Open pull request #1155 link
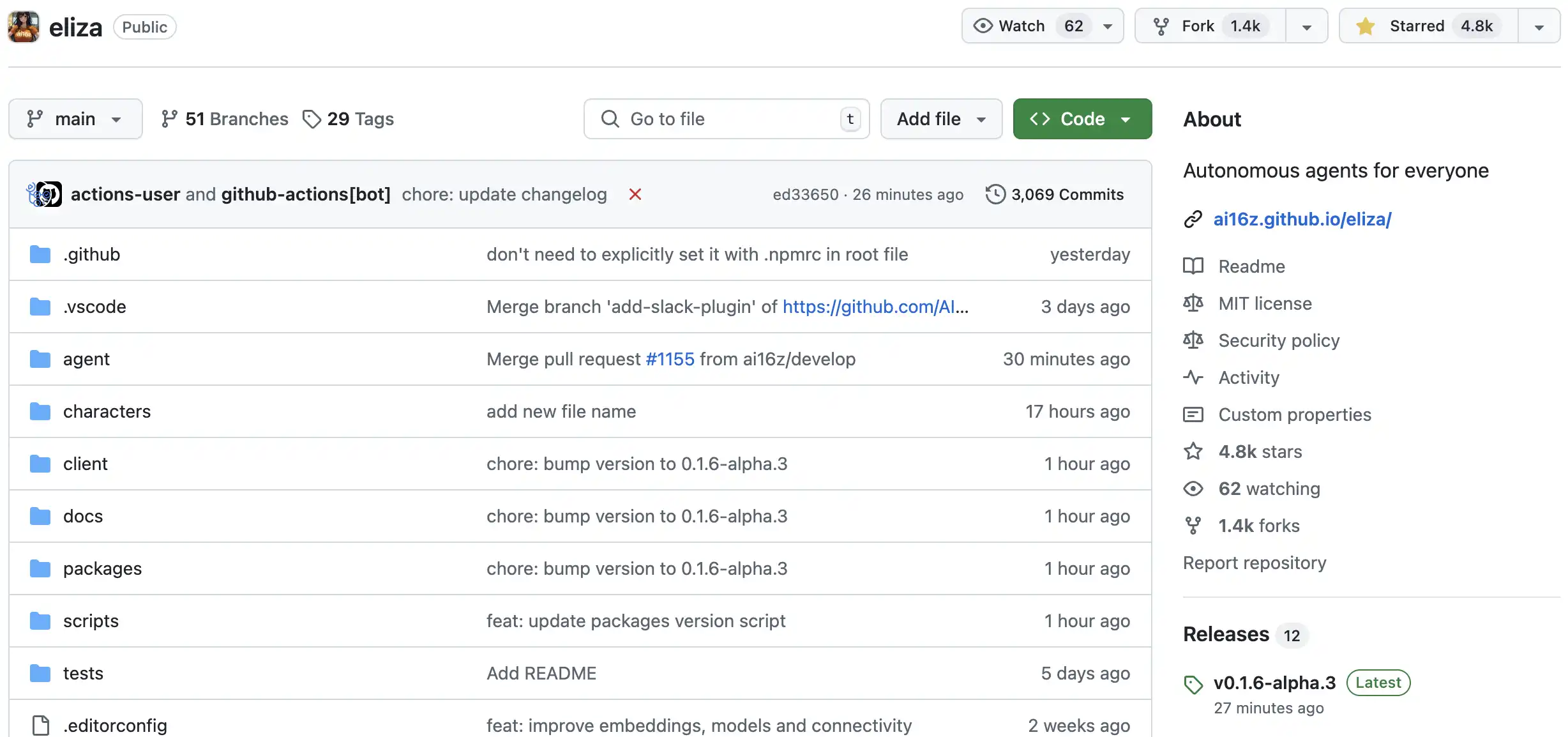This screenshot has height=737, width=1568. tap(670, 359)
